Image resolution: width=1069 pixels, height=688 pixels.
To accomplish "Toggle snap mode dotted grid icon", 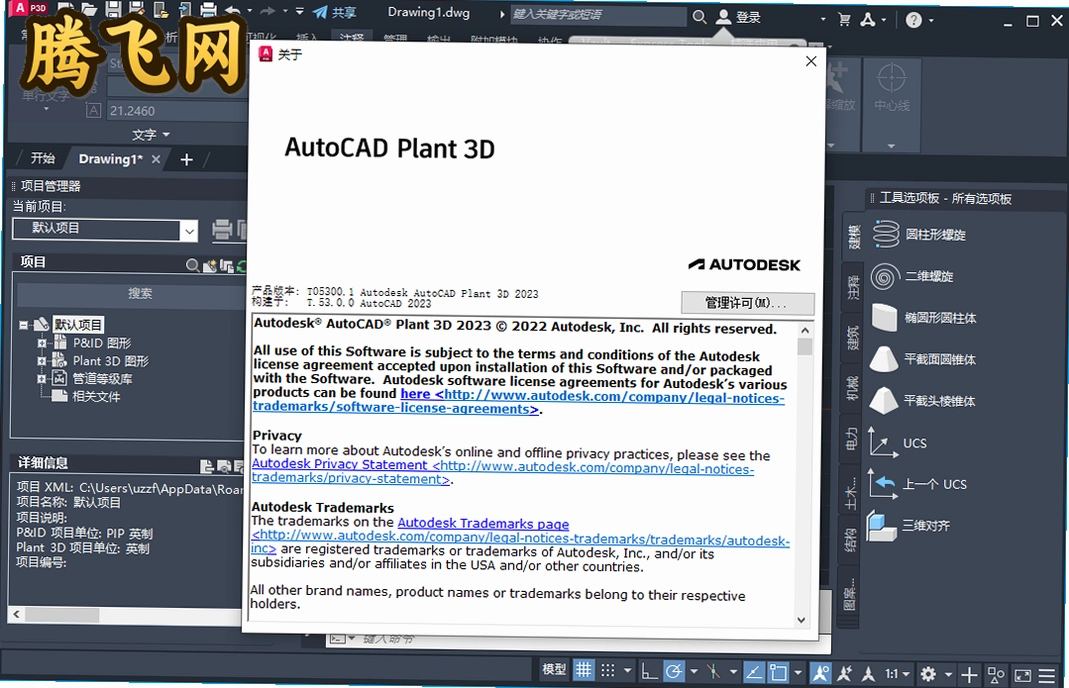I will point(607,671).
